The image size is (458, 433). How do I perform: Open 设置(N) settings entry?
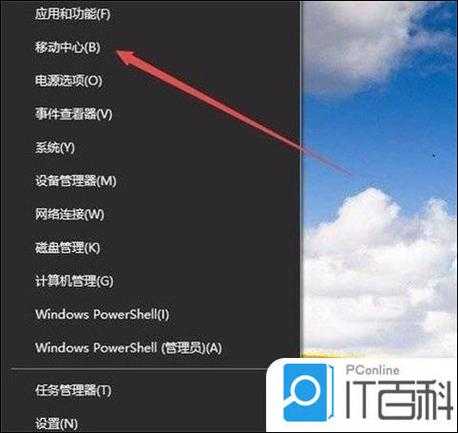(x=56, y=424)
